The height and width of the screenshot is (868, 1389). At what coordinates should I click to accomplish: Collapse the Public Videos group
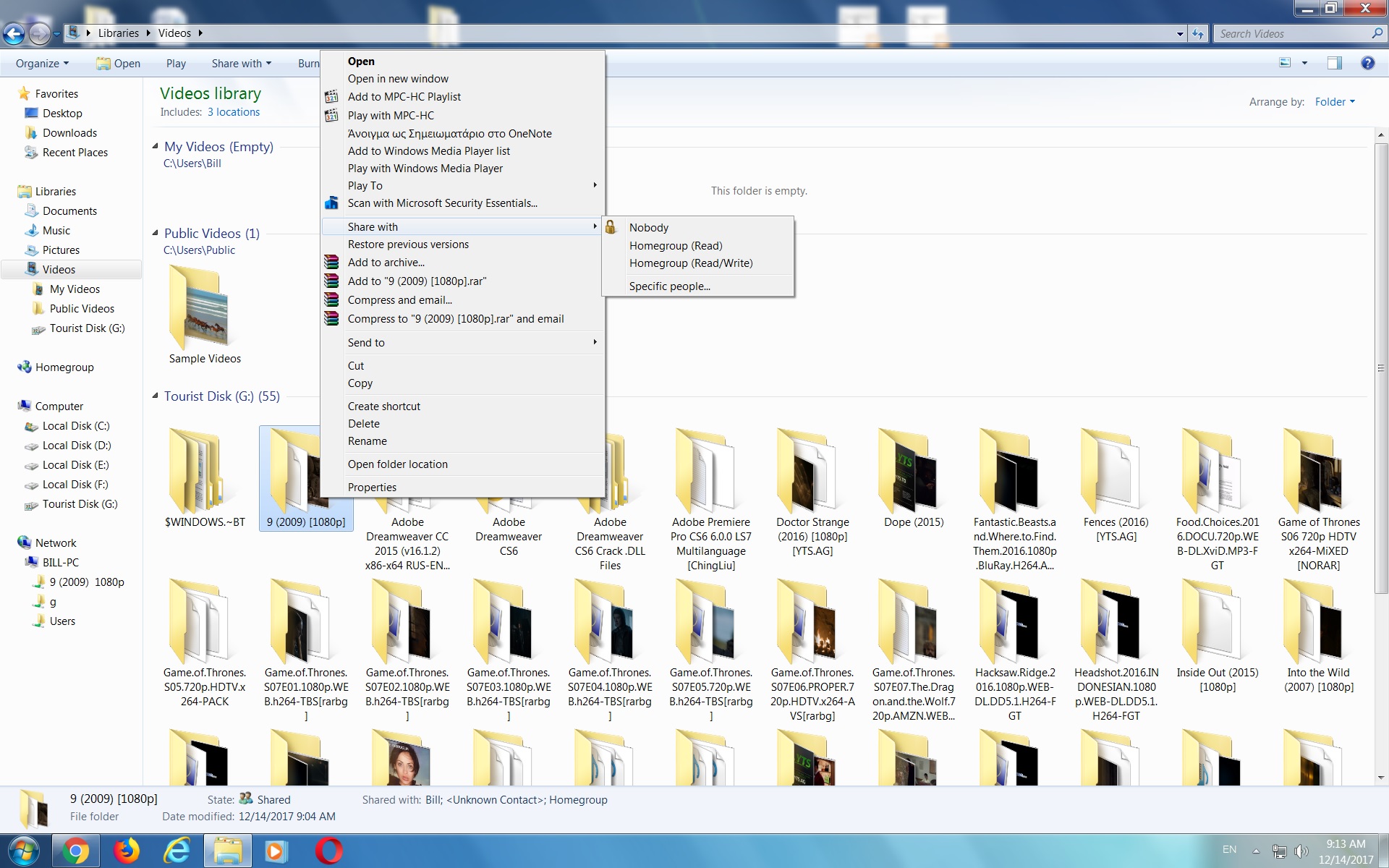155,234
